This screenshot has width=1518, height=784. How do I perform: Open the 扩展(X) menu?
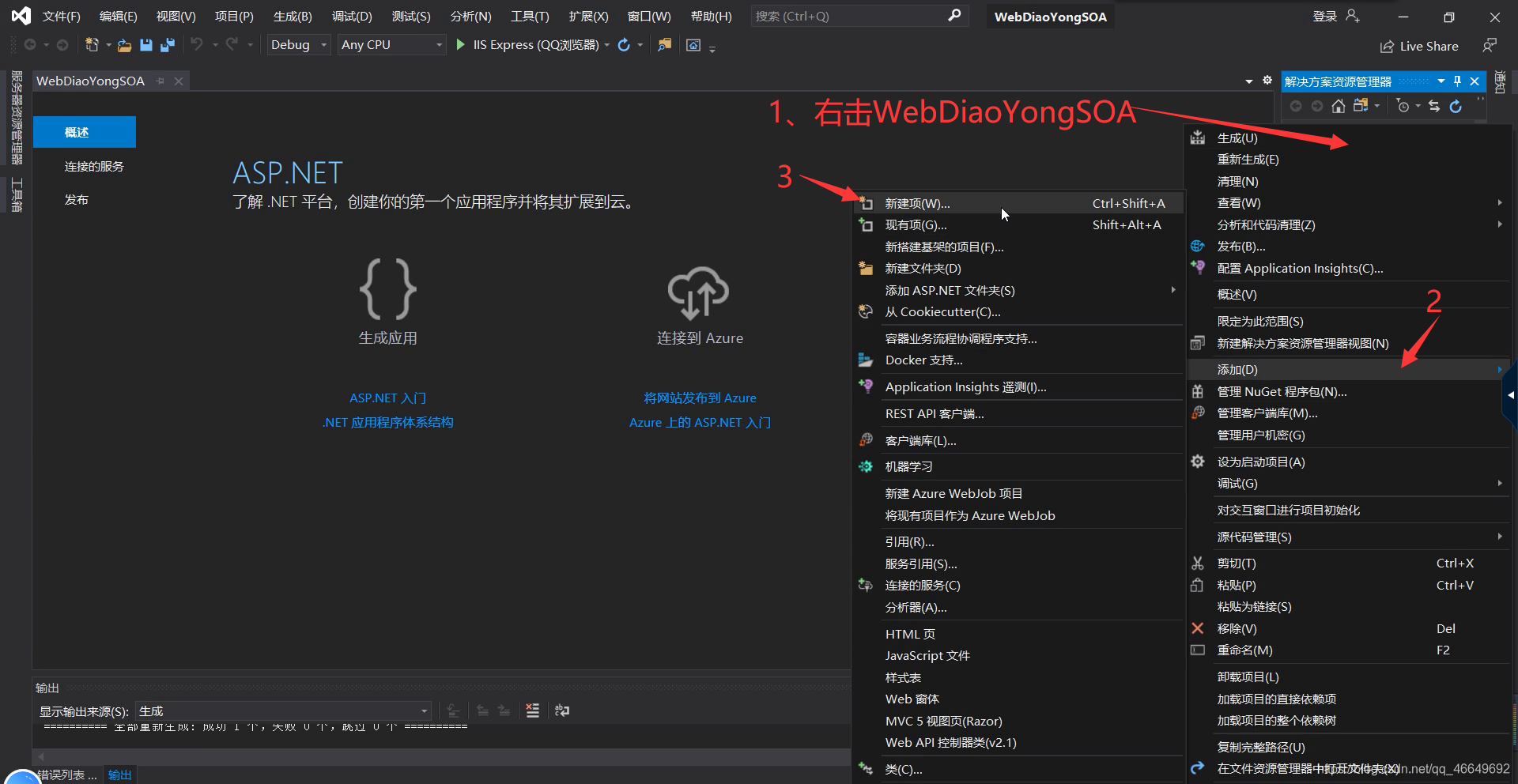click(589, 17)
